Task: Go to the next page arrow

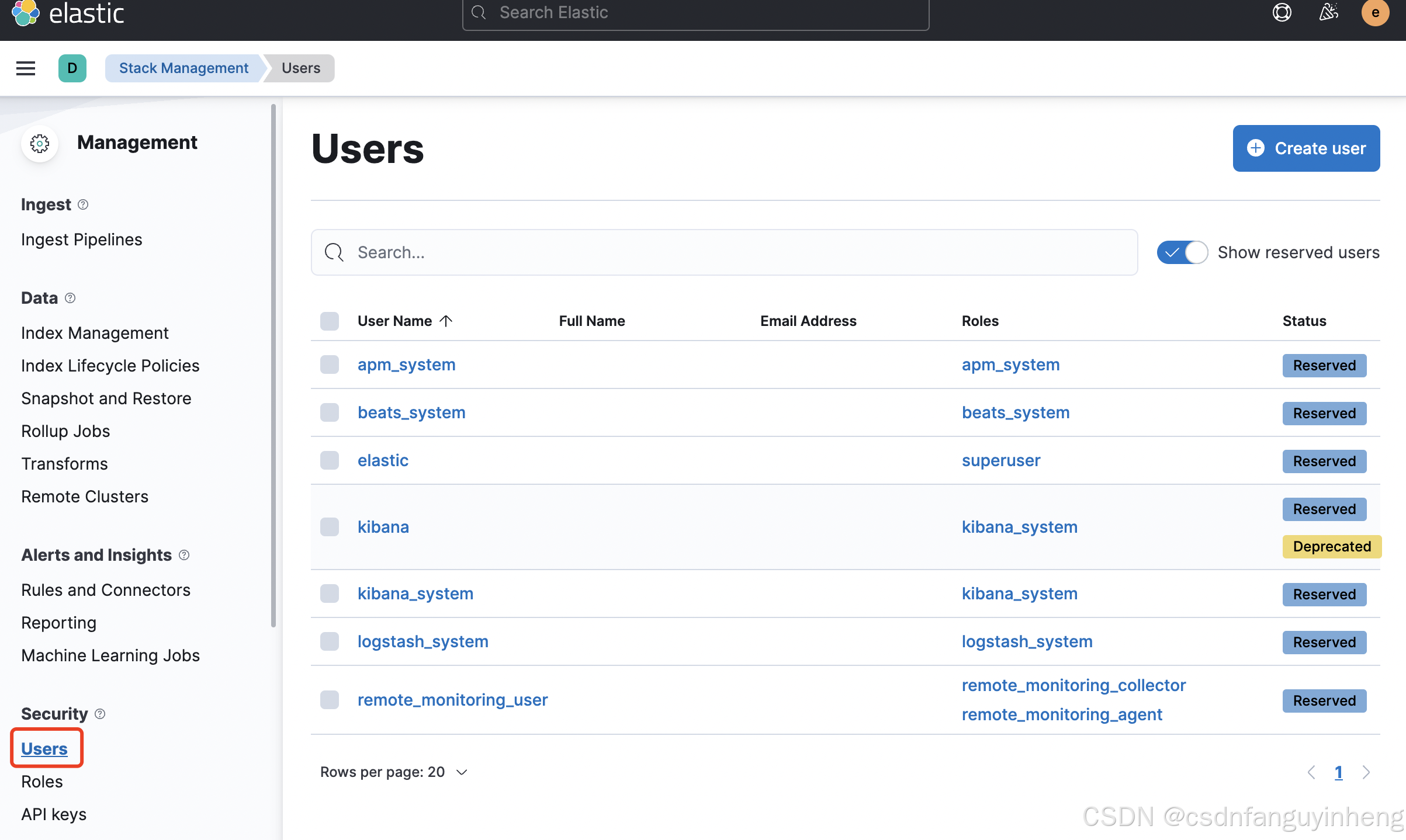Action: pos(1366,772)
